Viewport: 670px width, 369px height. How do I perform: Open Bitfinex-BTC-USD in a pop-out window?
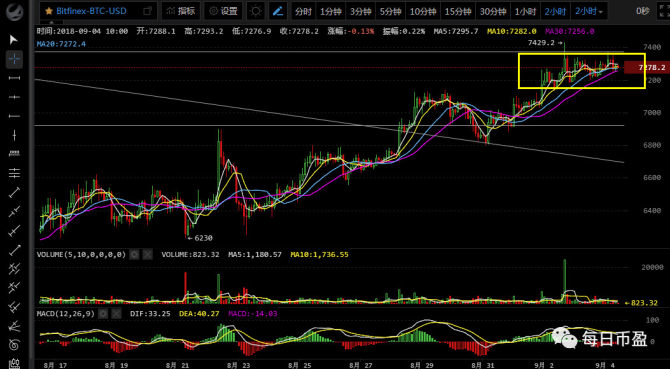tap(147, 11)
